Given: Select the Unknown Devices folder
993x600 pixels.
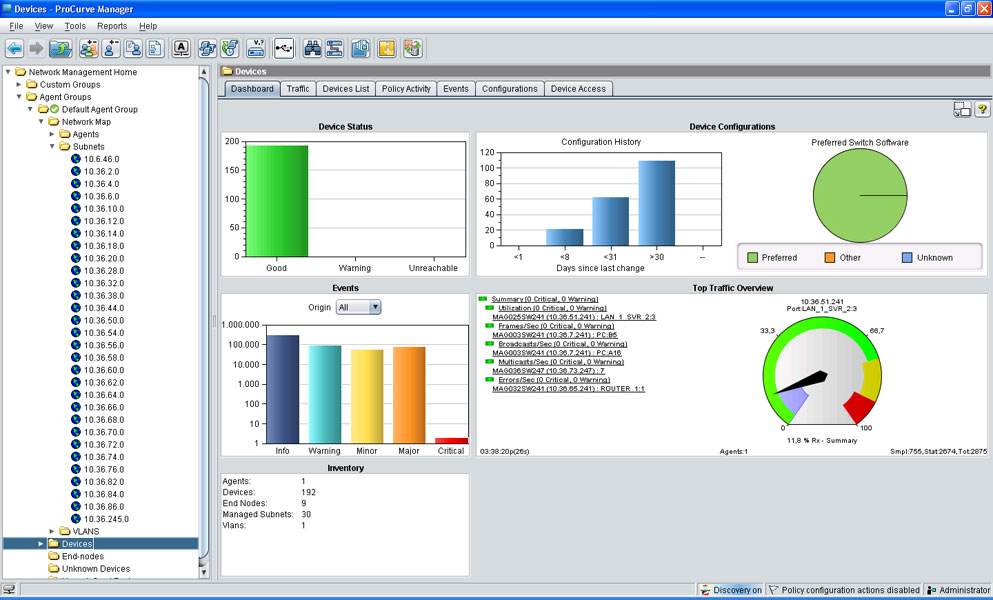Looking at the screenshot, I should coord(96,569).
